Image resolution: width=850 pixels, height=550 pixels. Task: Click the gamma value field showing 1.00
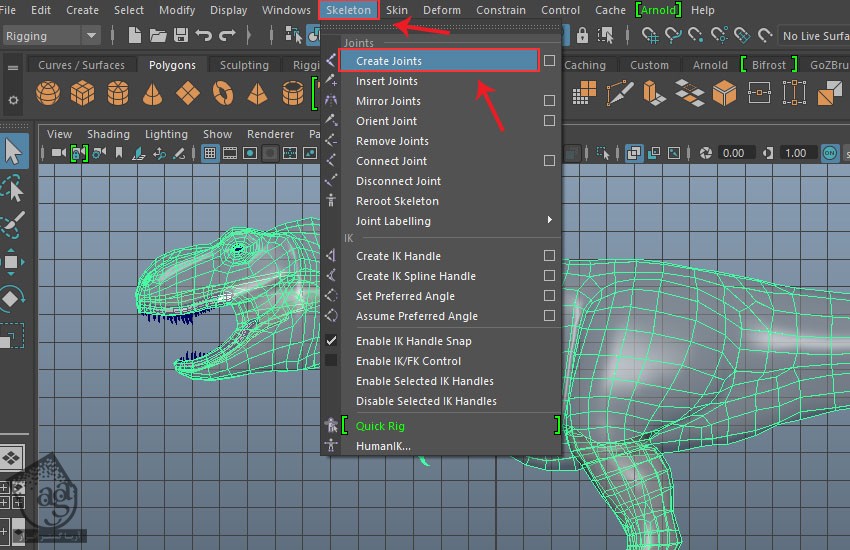pyautogui.click(x=795, y=153)
